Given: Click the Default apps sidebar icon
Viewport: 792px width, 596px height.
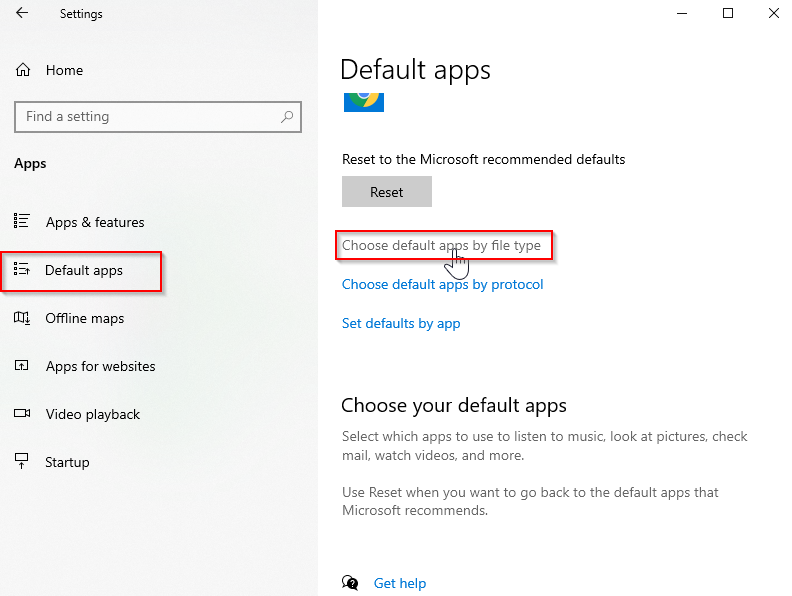Looking at the screenshot, I should [21, 269].
